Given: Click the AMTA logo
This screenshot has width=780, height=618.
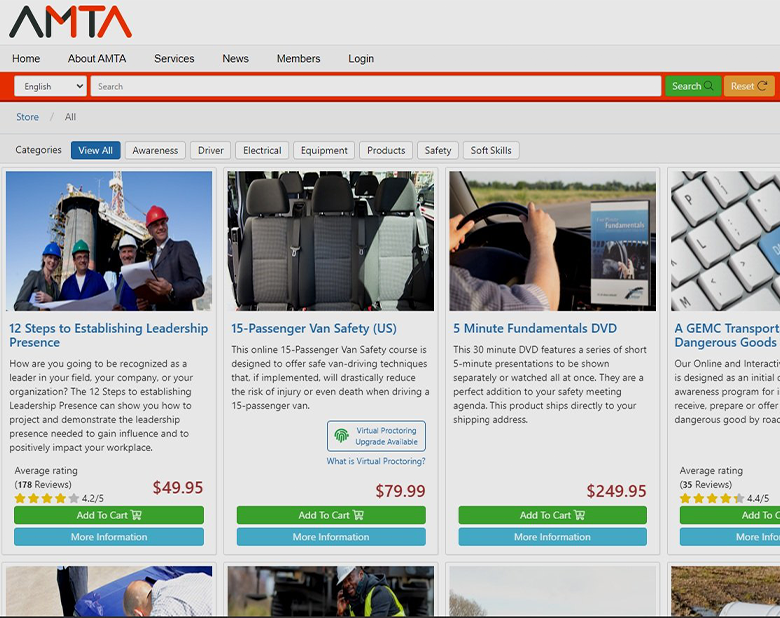Looking at the screenshot, I should point(70,21).
